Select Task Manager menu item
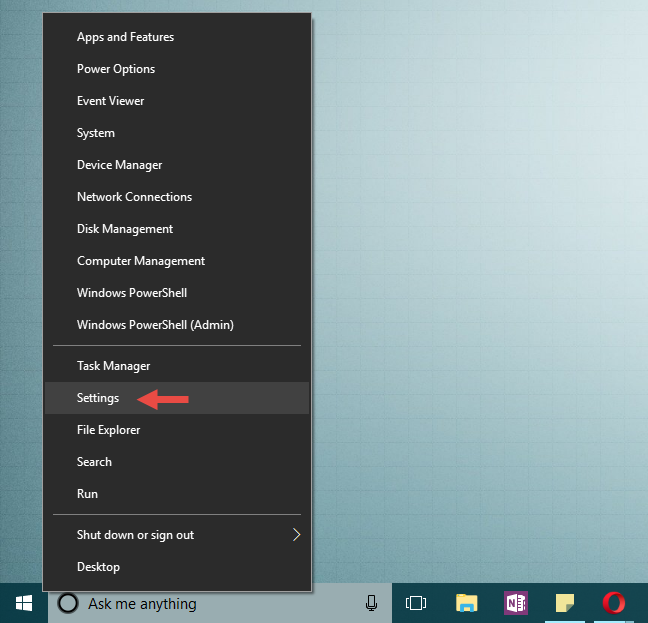The width and height of the screenshot is (648, 623). (113, 366)
